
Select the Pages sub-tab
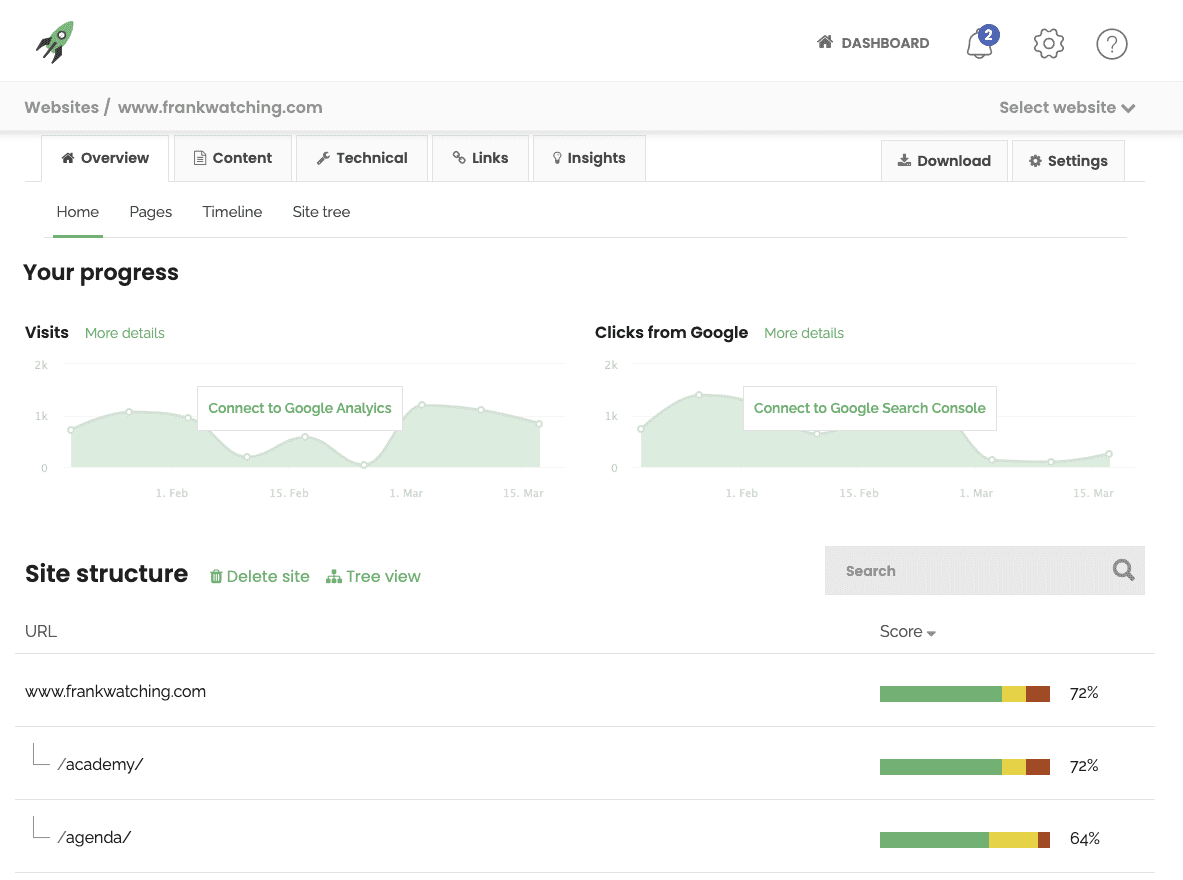tap(151, 212)
